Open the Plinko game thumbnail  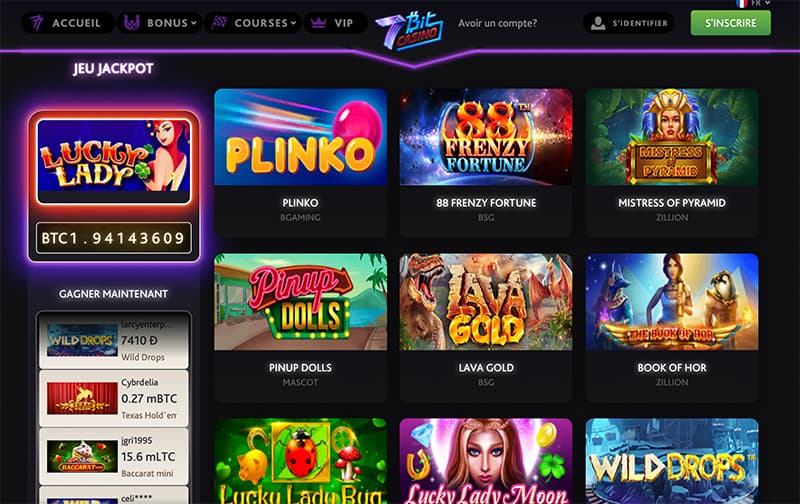[301, 137]
